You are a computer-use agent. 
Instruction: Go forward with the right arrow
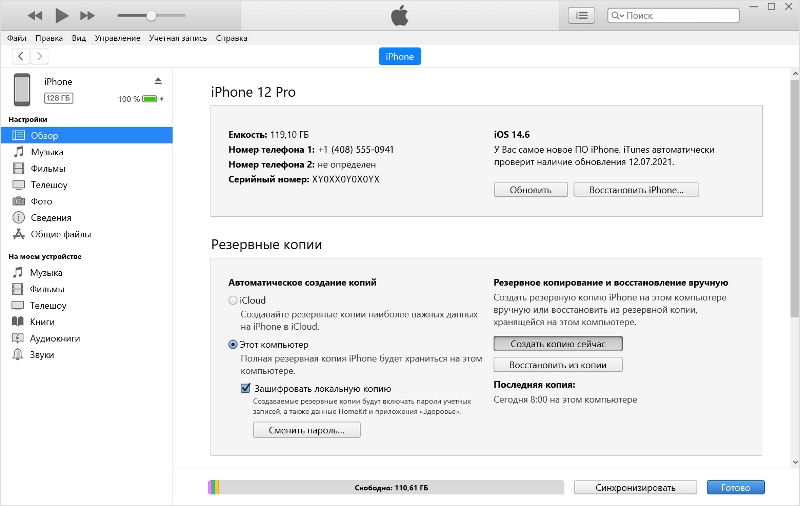[x=39, y=56]
